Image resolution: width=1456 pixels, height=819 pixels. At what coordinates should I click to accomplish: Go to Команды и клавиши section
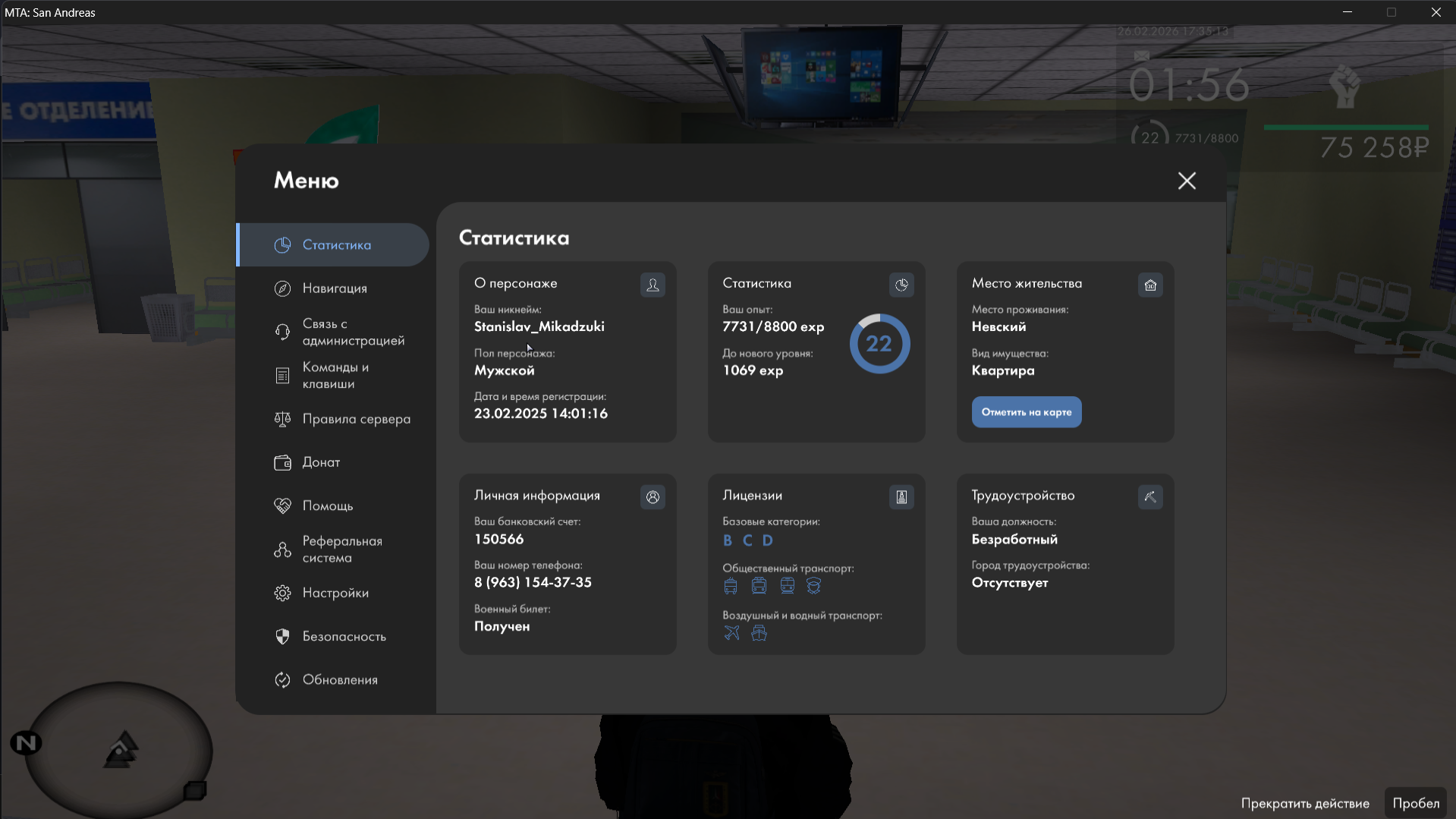(x=334, y=375)
